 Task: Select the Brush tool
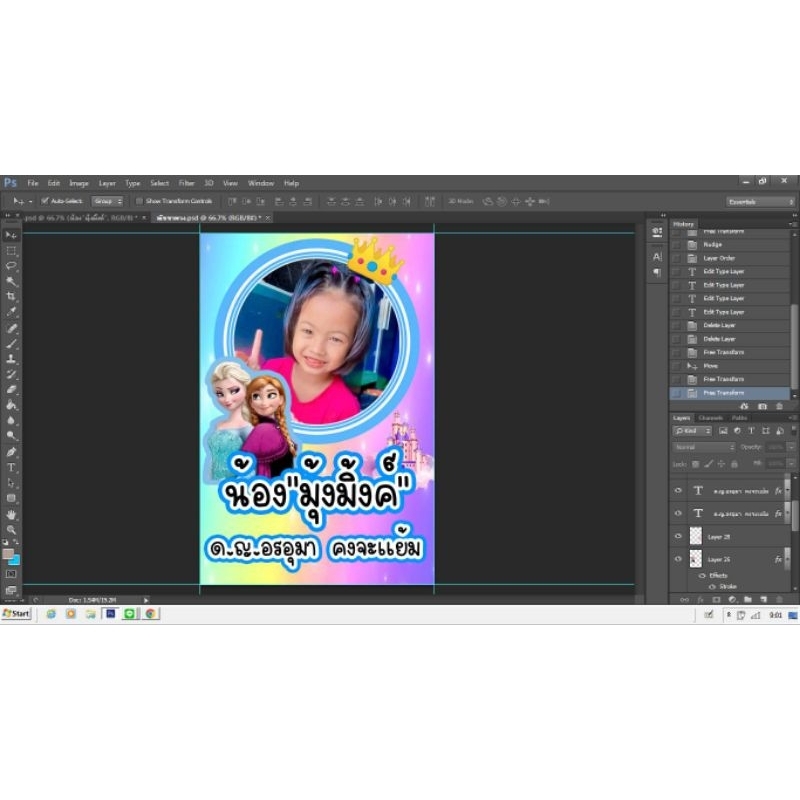(x=11, y=343)
